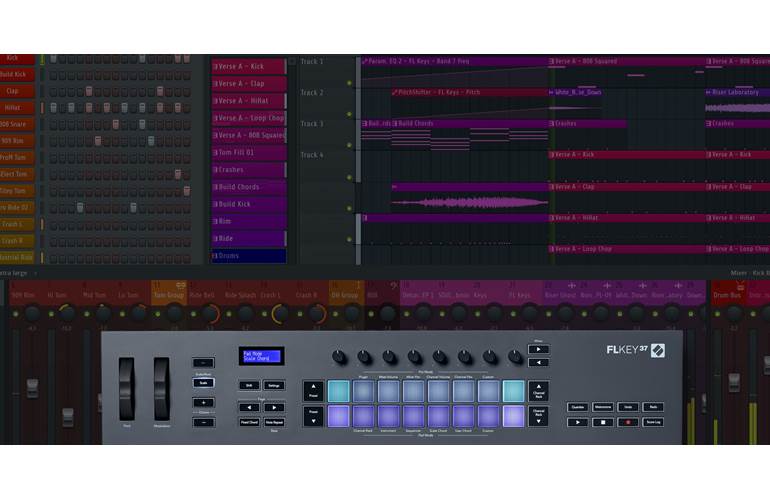Image resolution: width=770 pixels, height=500 pixels.
Task: Click the Score Log button on the FLkey
Action: coord(653,422)
